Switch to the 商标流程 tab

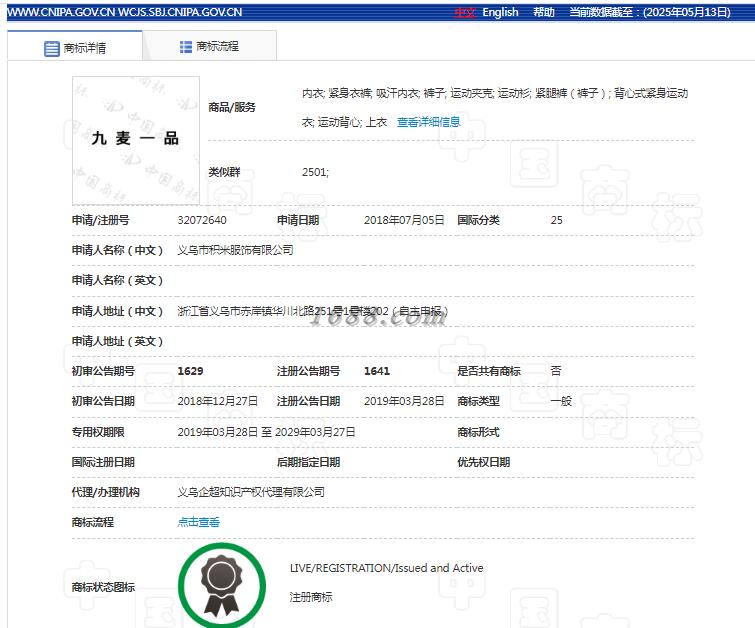coord(209,46)
